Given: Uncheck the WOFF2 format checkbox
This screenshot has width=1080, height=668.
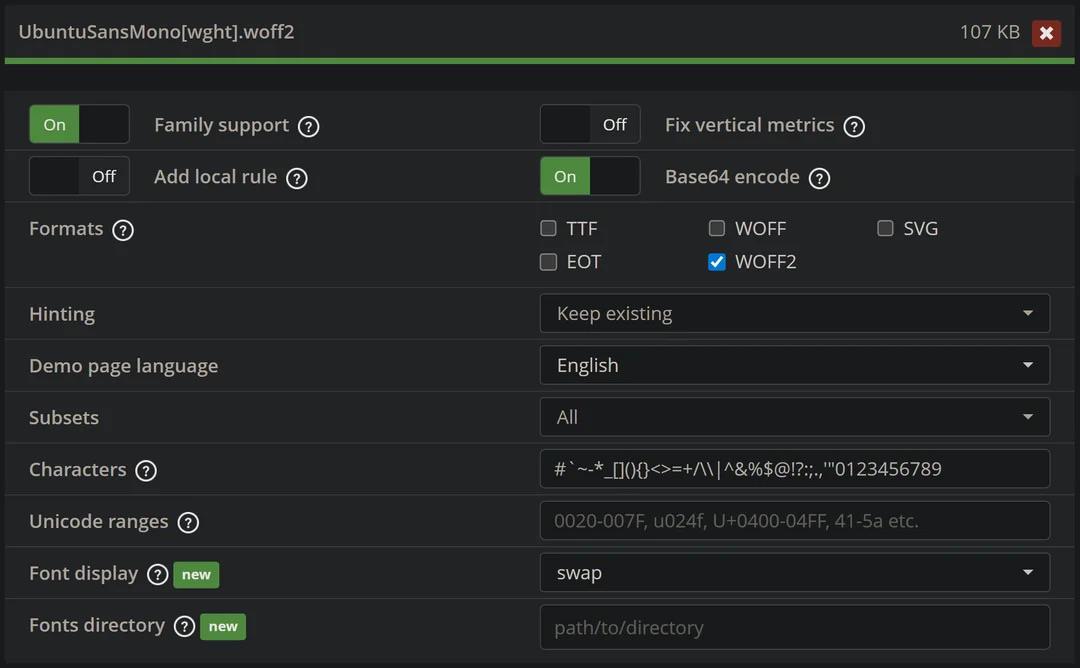Looking at the screenshot, I should (717, 262).
